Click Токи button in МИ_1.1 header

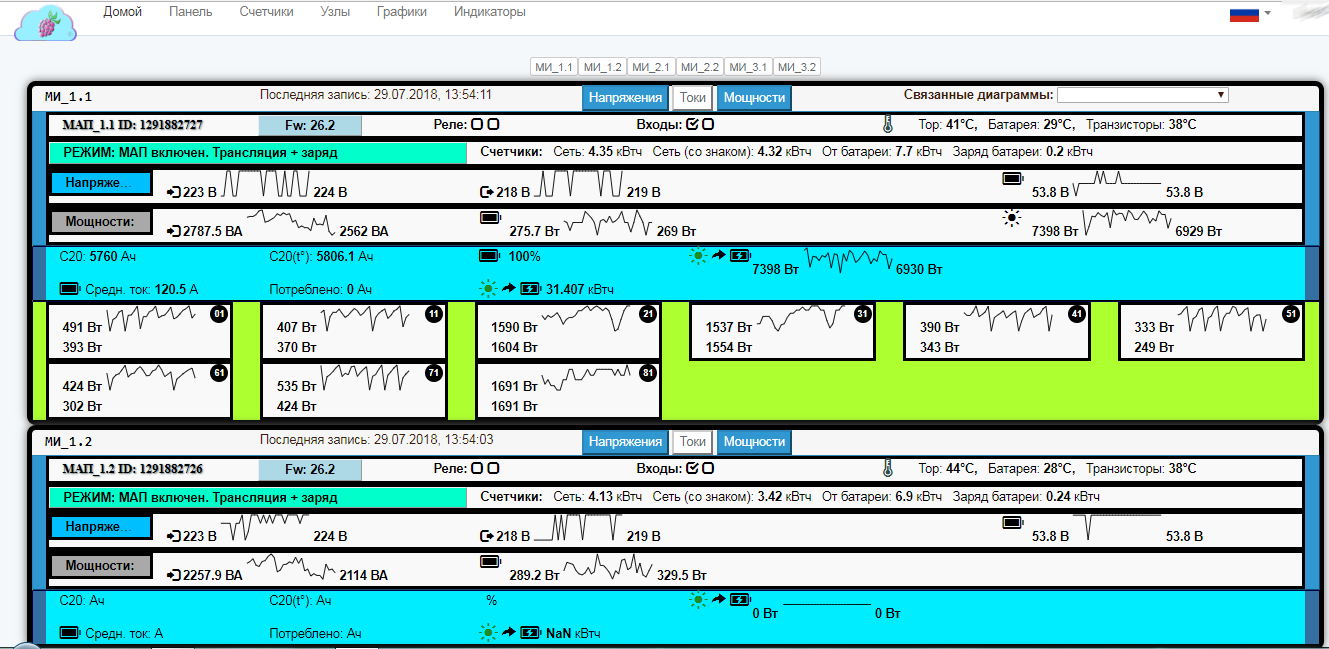coord(692,98)
